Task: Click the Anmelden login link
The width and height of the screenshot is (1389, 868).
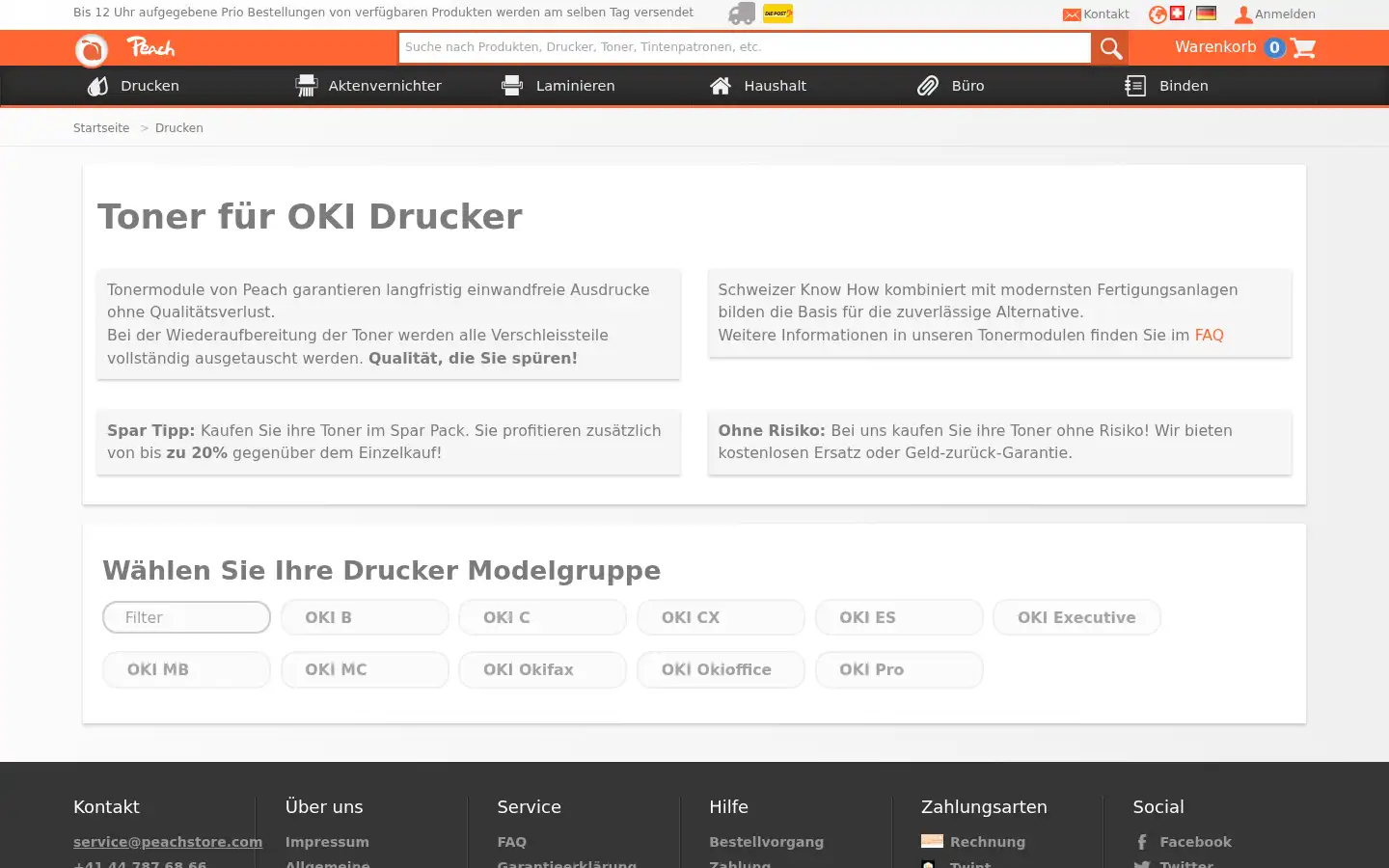Action: pyautogui.click(x=1285, y=14)
